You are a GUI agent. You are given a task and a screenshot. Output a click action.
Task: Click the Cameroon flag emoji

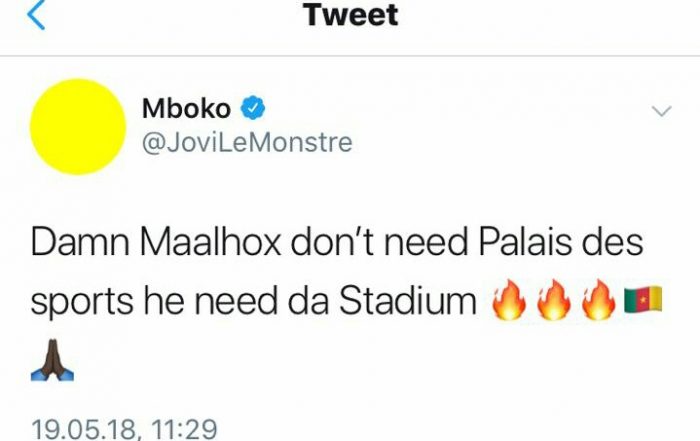pyautogui.click(x=642, y=300)
